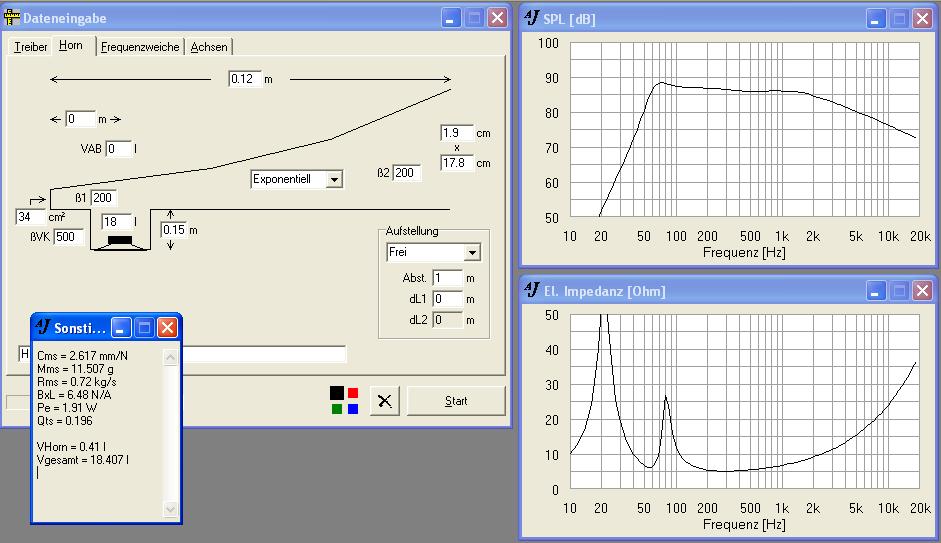Image resolution: width=941 pixels, height=543 pixels.
Task: Click the SPL frequency response graph
Action: coord(744,129)
